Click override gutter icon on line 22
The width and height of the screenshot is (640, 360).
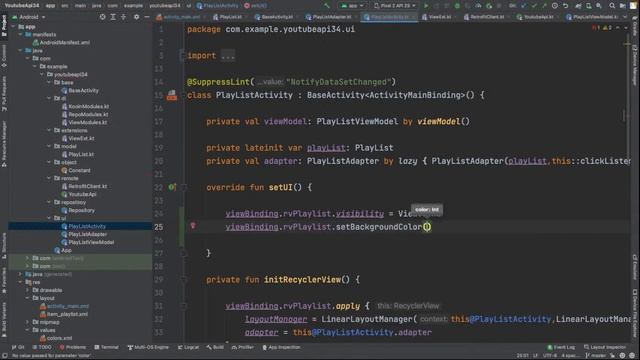tap(172, 187)
